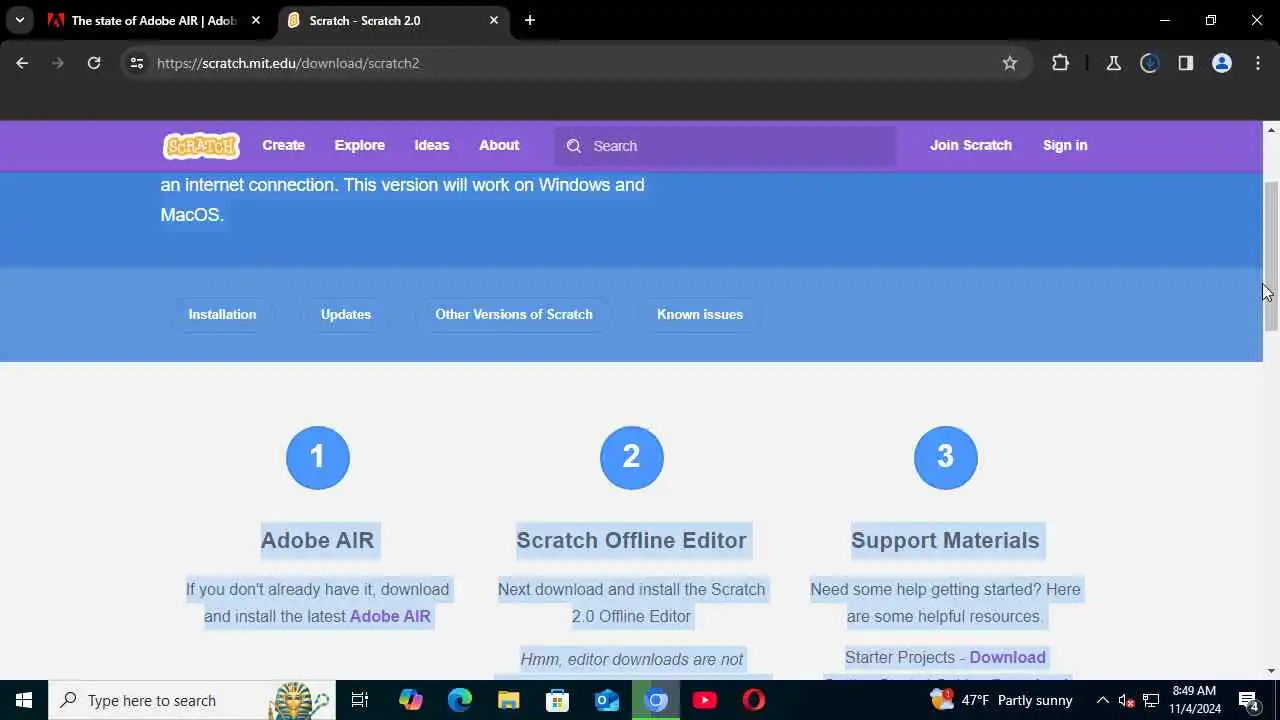Open File Explorer from taskbar
Screen dimensions: 1280x720
[509, 700]
